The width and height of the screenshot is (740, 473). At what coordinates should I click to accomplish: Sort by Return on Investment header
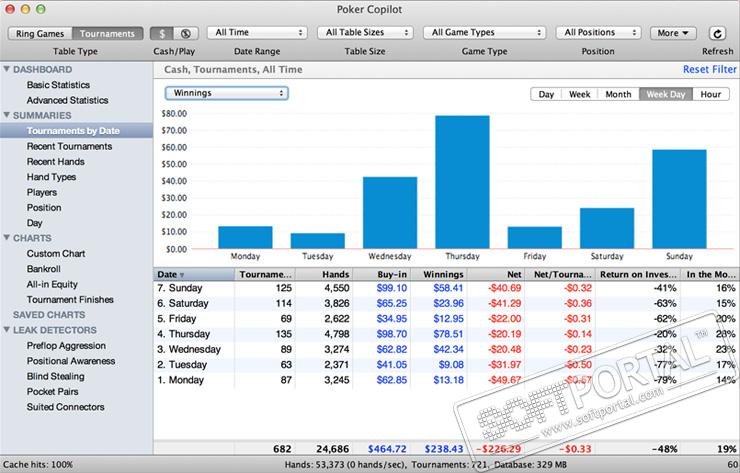pyautogui.click(x=638, y=274)
